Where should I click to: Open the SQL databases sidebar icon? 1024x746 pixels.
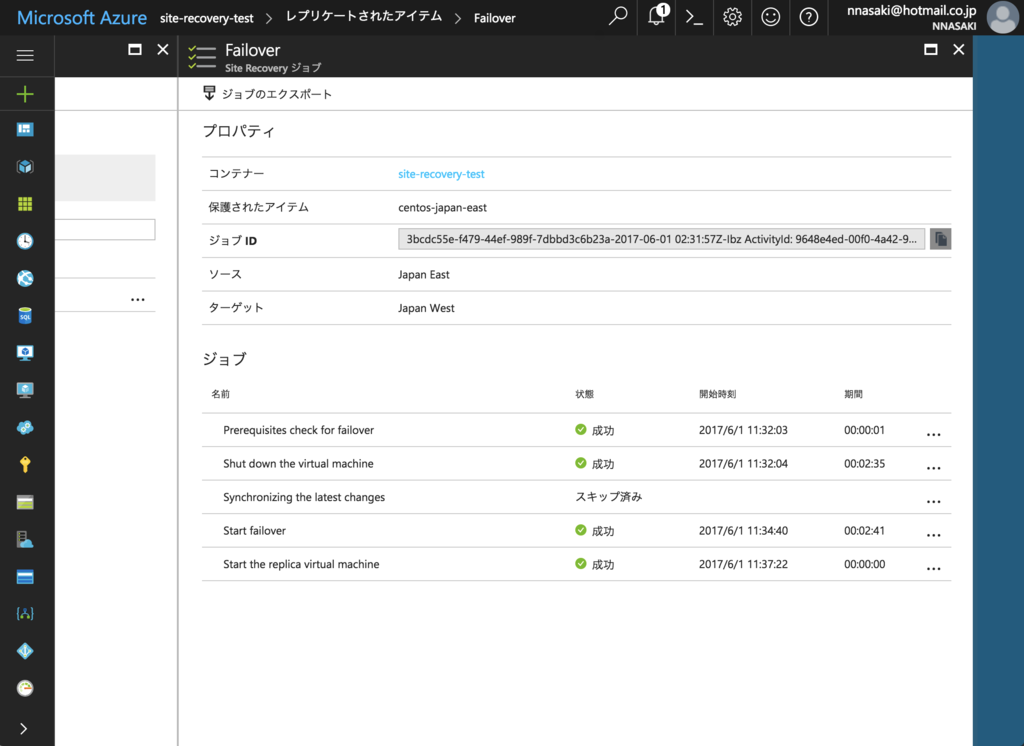pyautogui.click(x=25, y=316)
